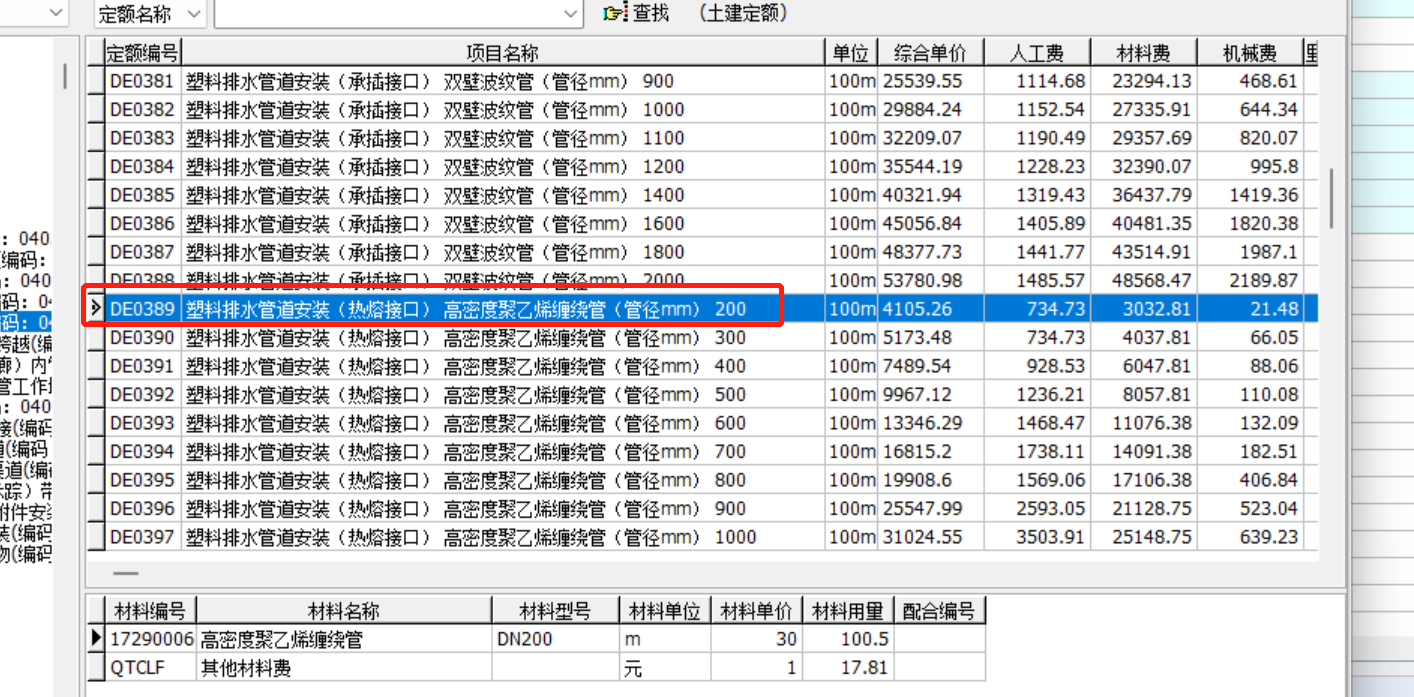This screenshot has width=1414, height=697.
Task: Select quota row DE0390
Action: click(704, 338)
